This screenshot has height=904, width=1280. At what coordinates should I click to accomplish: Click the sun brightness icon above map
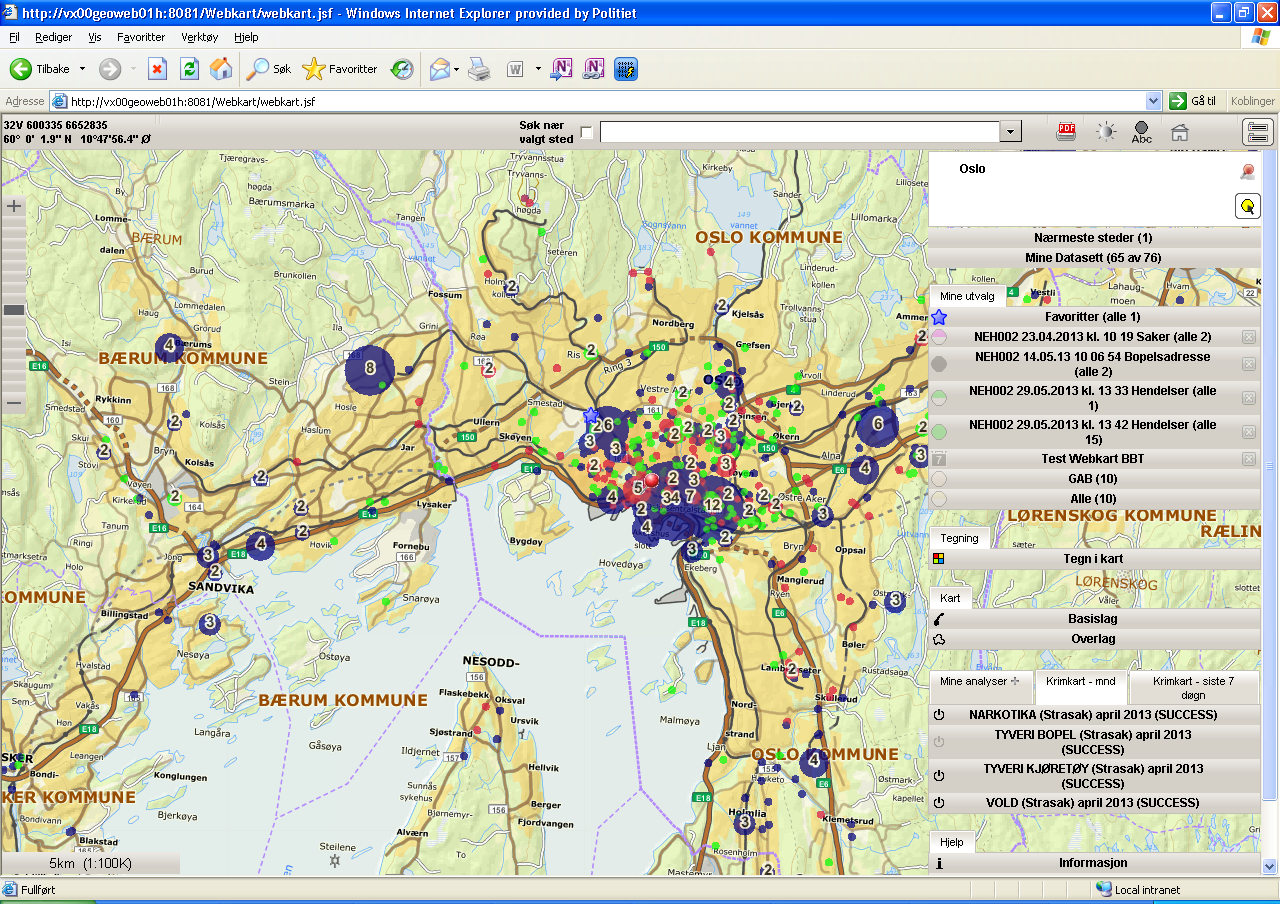coord(1105,131)
